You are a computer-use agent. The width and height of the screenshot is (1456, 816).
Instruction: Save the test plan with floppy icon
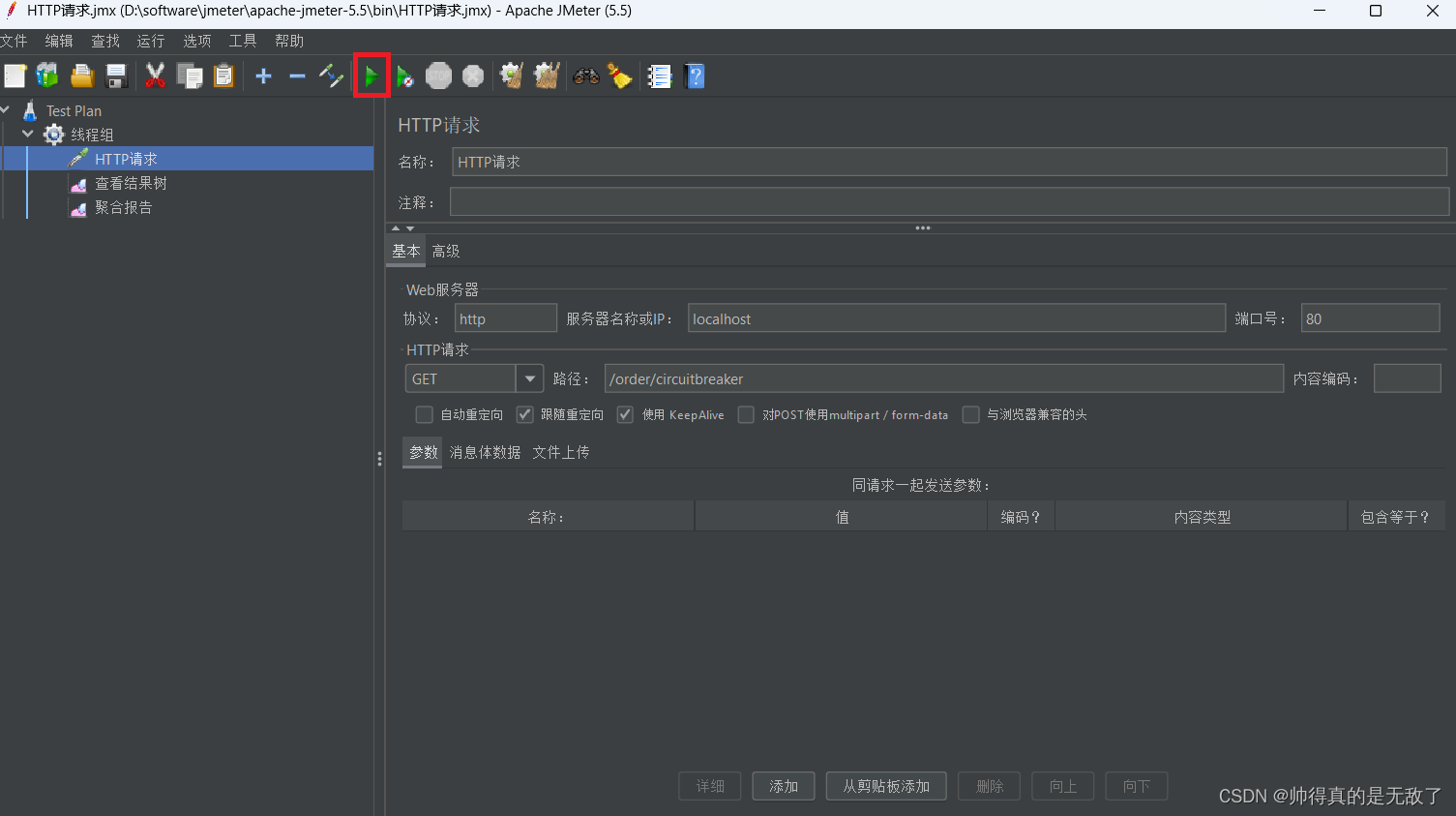pos(117,76)
